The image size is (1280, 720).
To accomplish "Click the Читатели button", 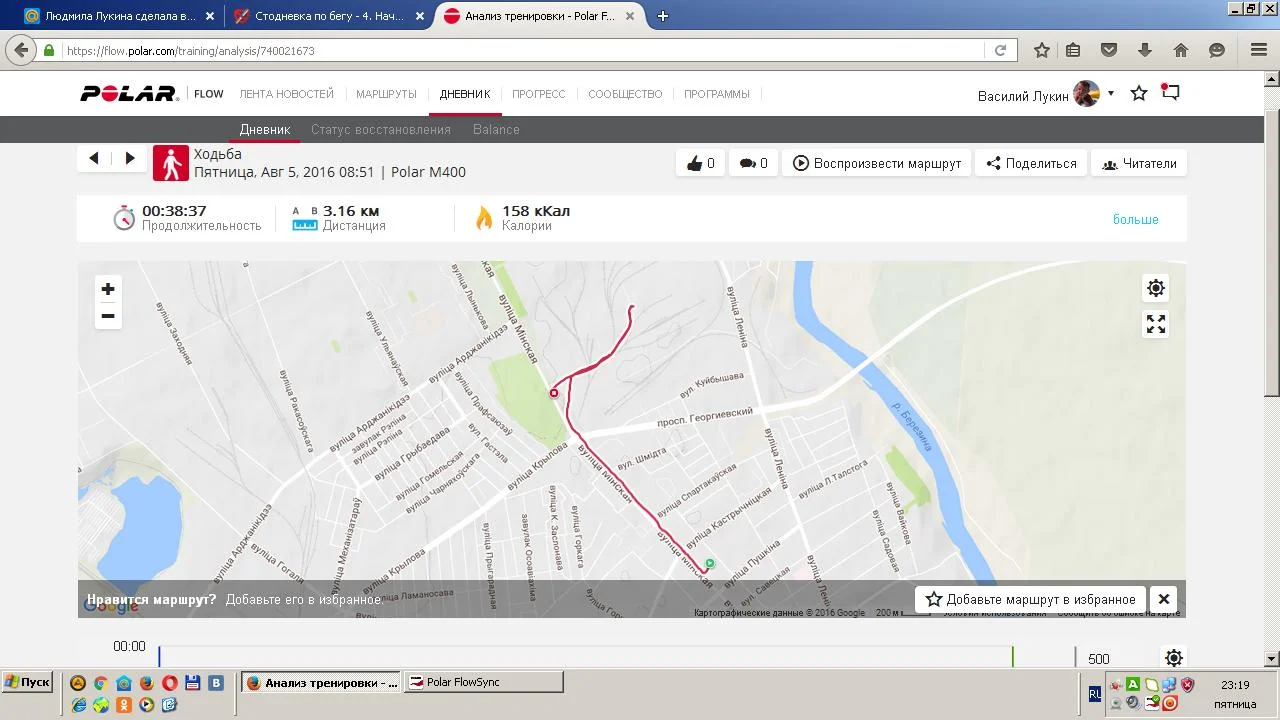I will [1139, 163].
